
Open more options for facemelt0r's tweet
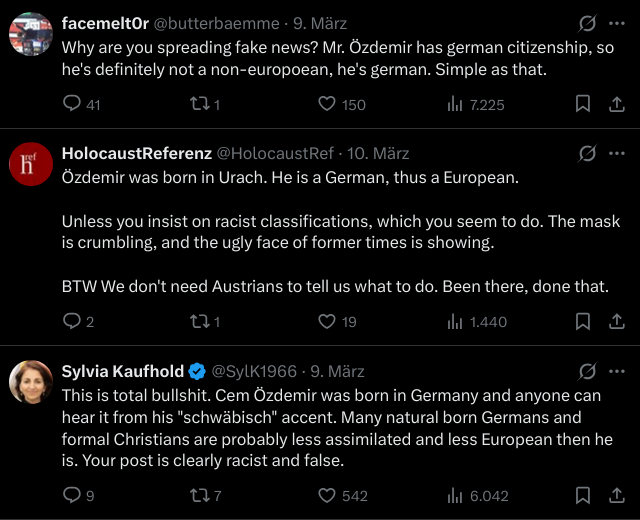point(616,22)
